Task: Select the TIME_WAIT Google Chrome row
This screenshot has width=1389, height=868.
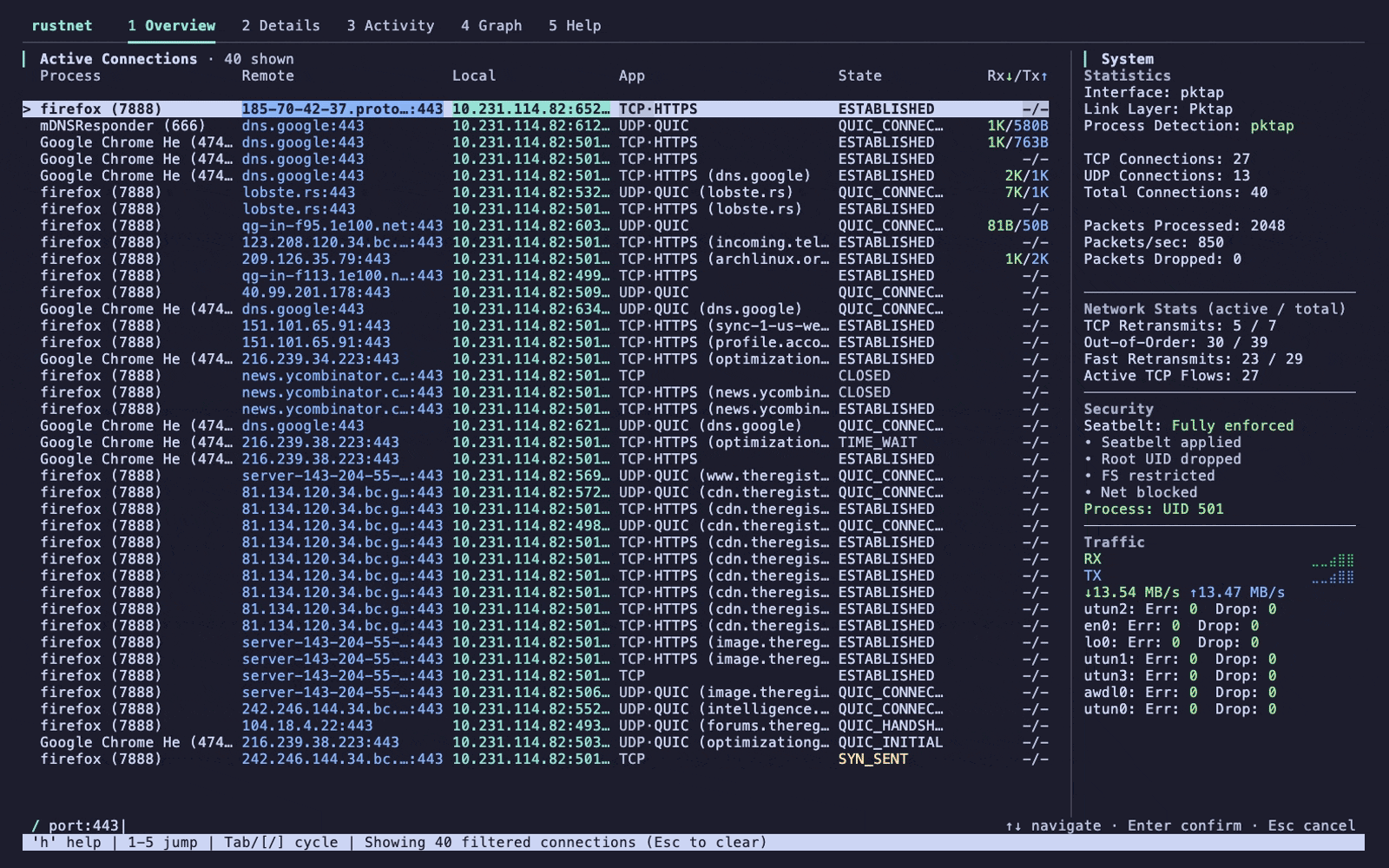Action: tap(536, 443)
